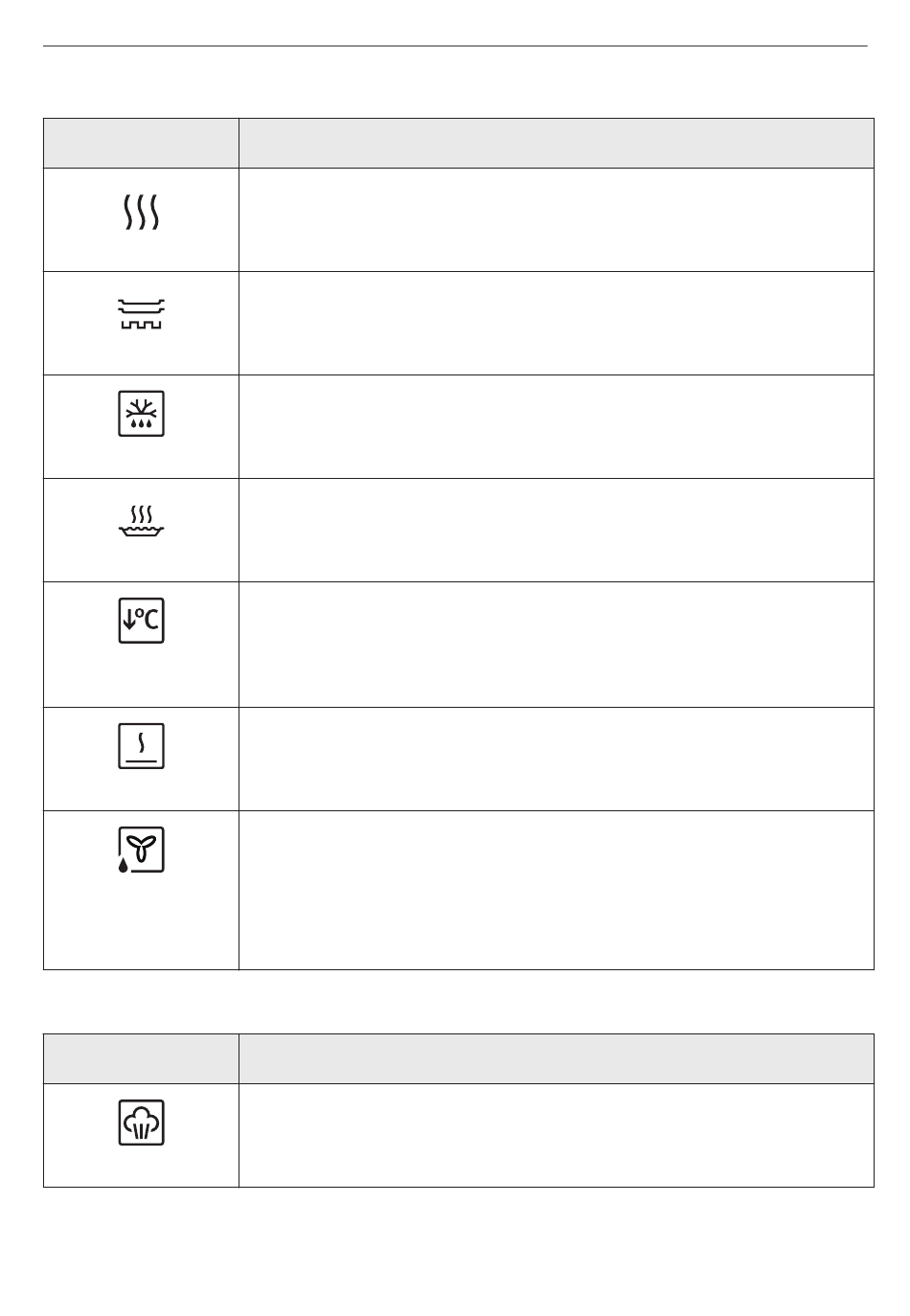This screenshot has height=1316, width=910.
Task: Click the wide gray header cell of the second table
Action: [x=557, y=1058]
